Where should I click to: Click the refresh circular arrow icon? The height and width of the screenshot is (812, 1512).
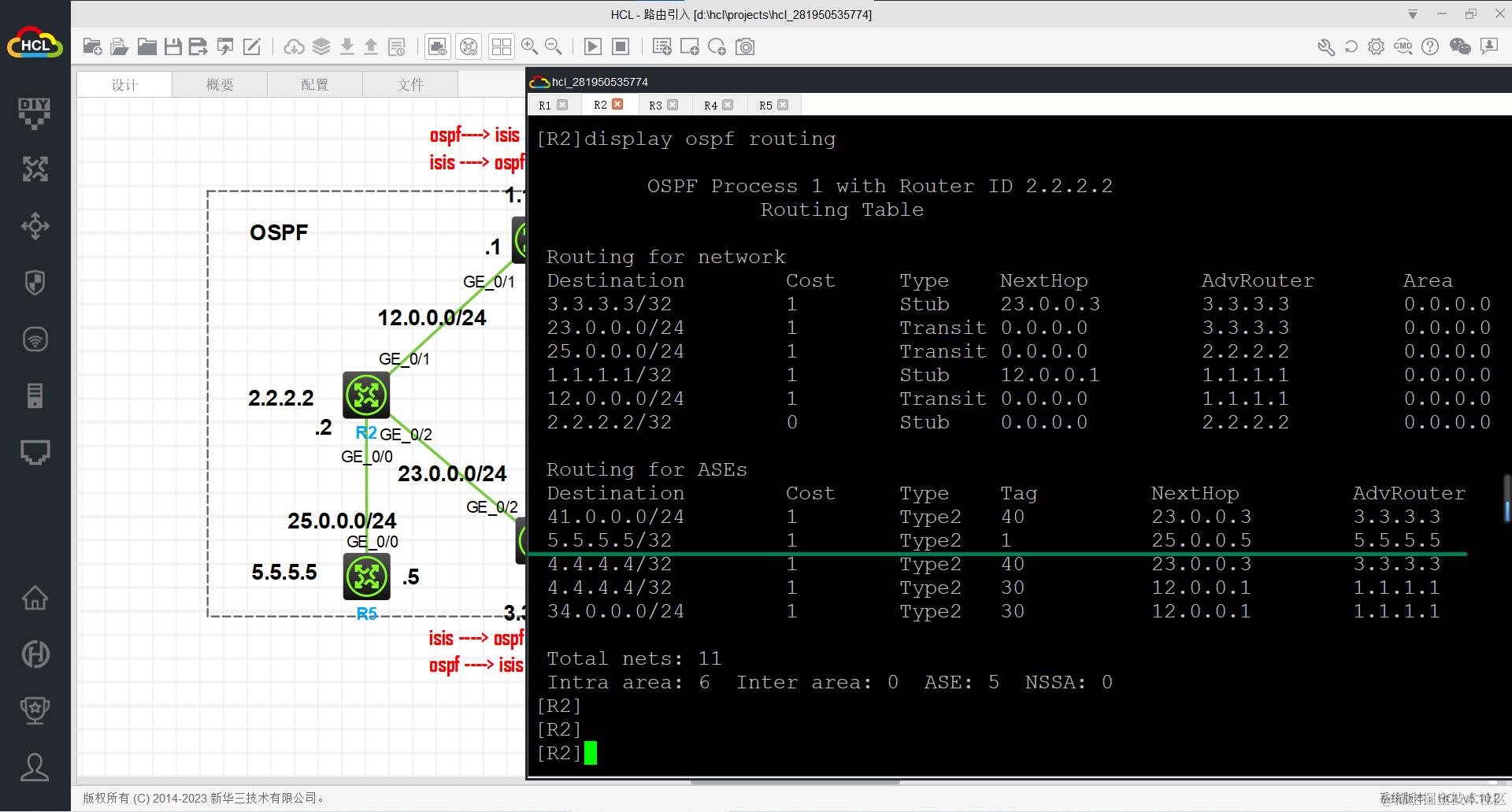pos(1351,46)
